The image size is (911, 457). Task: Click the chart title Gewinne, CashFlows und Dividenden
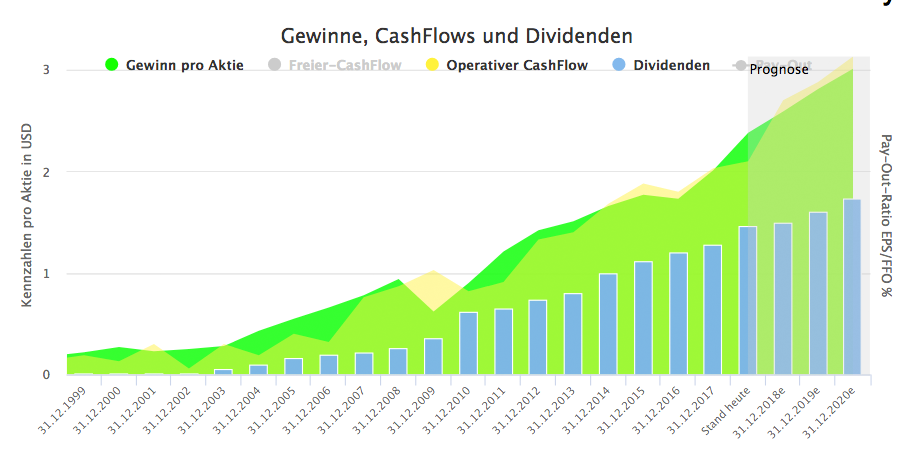(x=455, y=36)
